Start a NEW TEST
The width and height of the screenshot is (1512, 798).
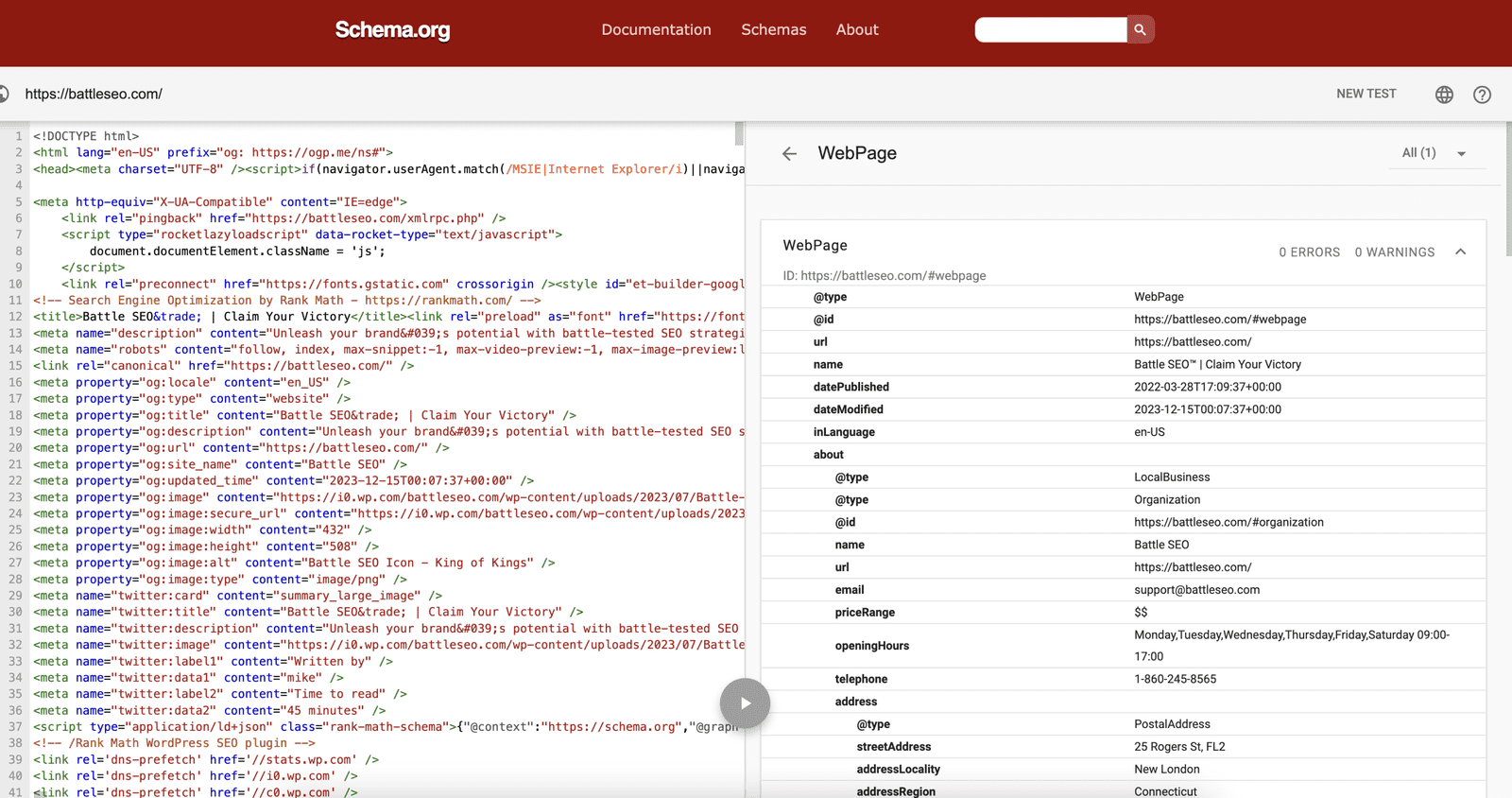(x=1366, y=94)
